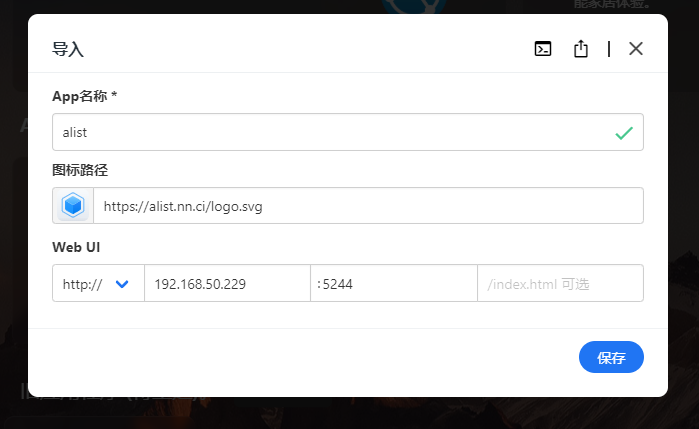The image size is (699, 429).
Task: Click the 图标路径 label
Action: tap(80, 170)
